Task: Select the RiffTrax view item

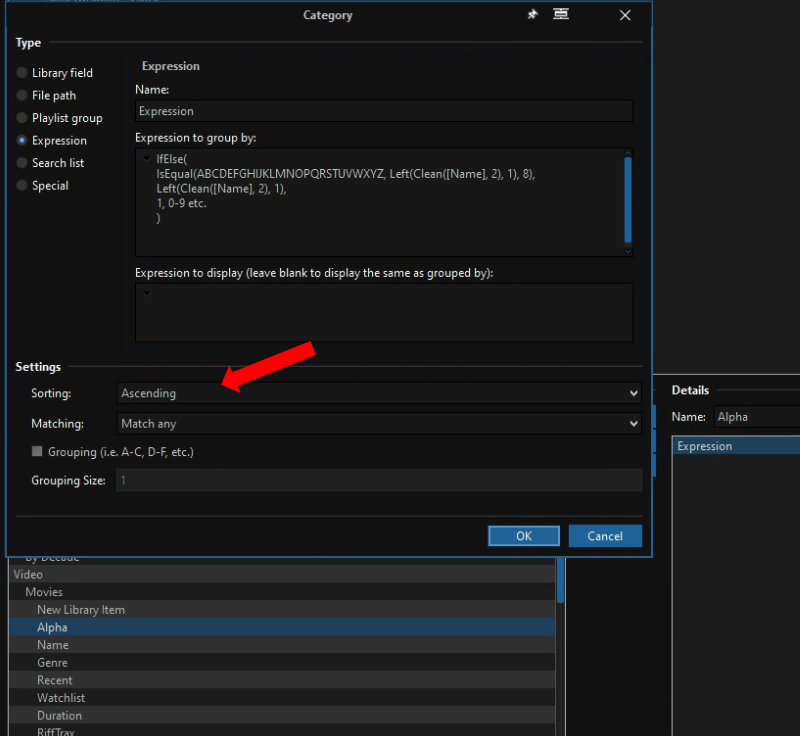Action: 282,730
